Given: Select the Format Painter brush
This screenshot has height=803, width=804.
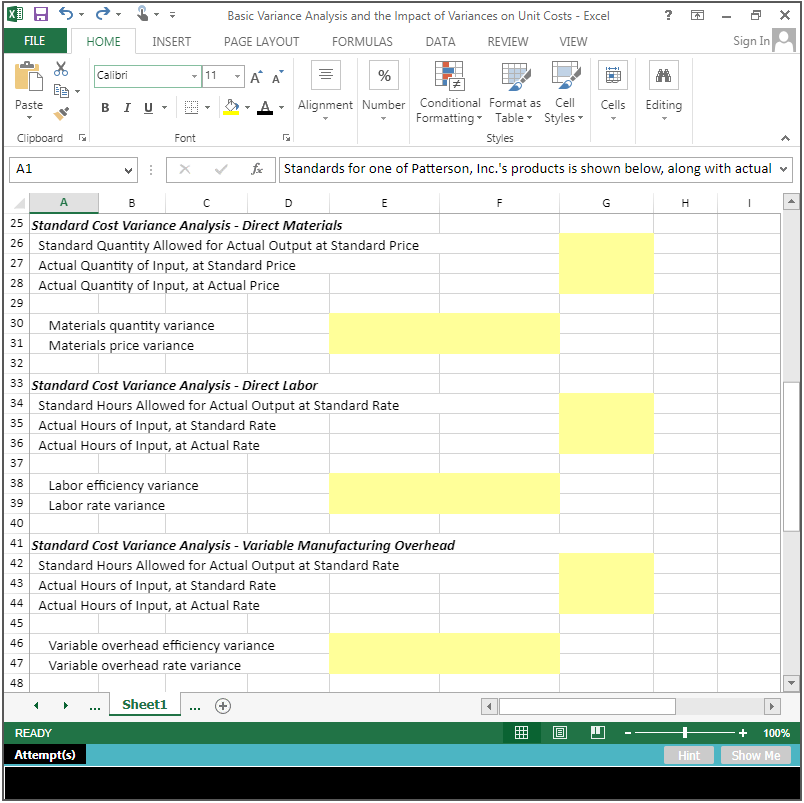Looking at the screenshot, I should point(61,113).
